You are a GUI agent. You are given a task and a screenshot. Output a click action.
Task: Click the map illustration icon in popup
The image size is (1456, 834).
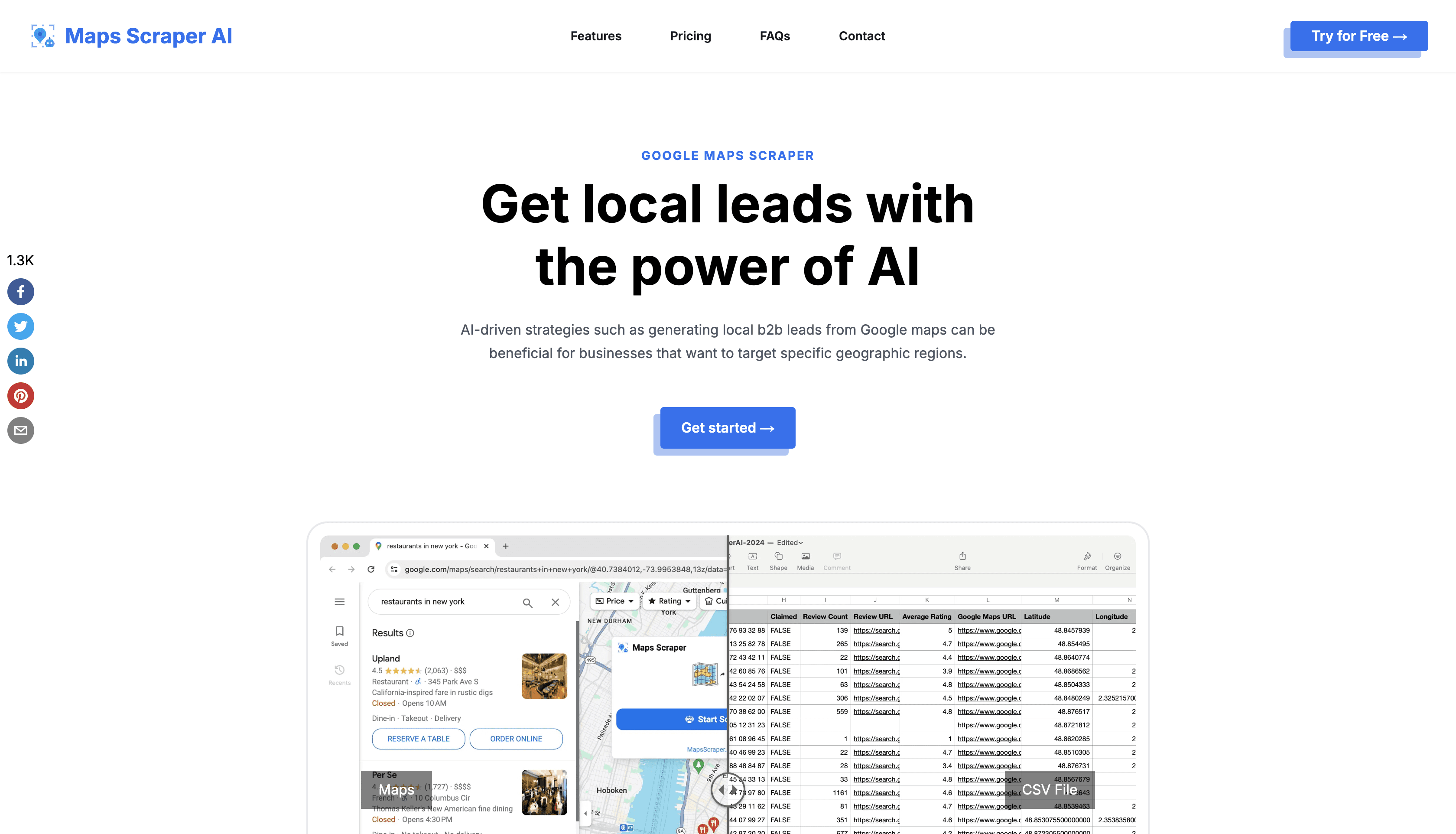(x=705, y=674)
